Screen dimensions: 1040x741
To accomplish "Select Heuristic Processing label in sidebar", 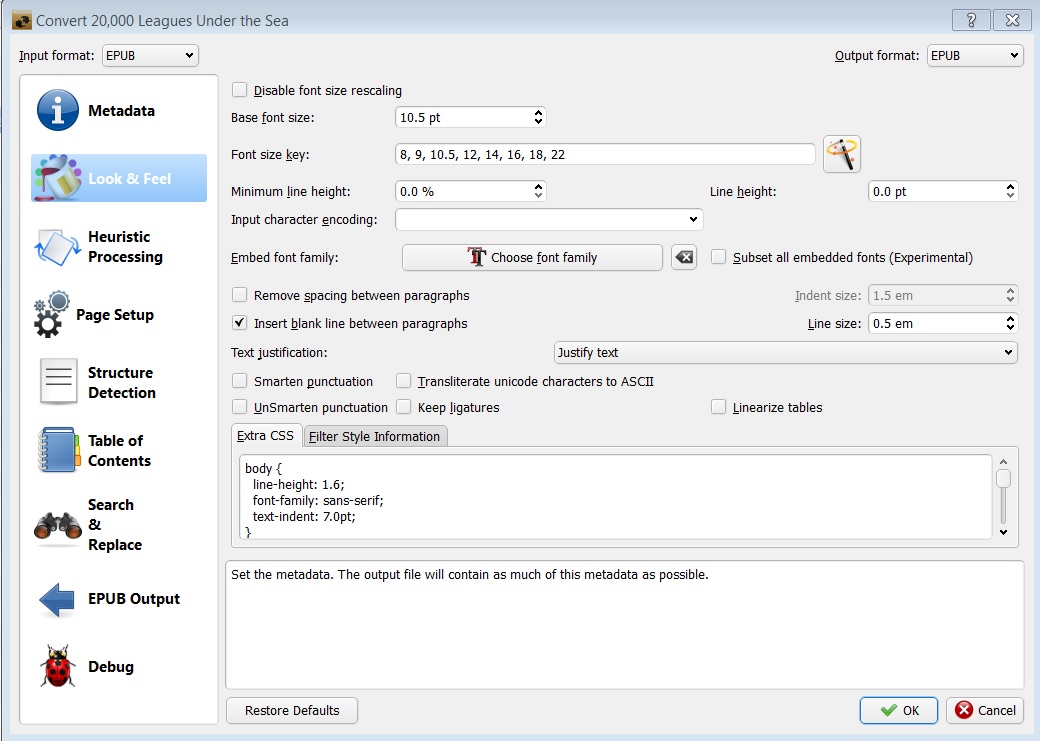I will [125, 247].
